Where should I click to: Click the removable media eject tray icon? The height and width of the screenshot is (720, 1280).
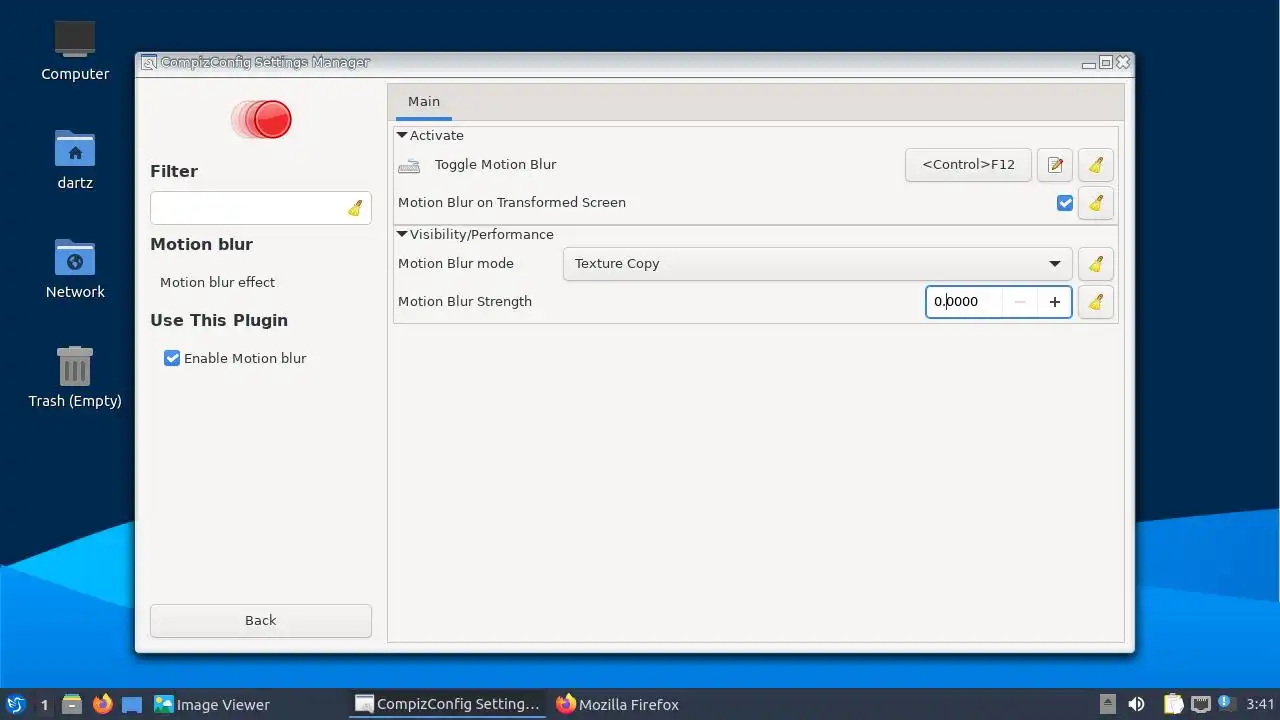click(1107, 704)
